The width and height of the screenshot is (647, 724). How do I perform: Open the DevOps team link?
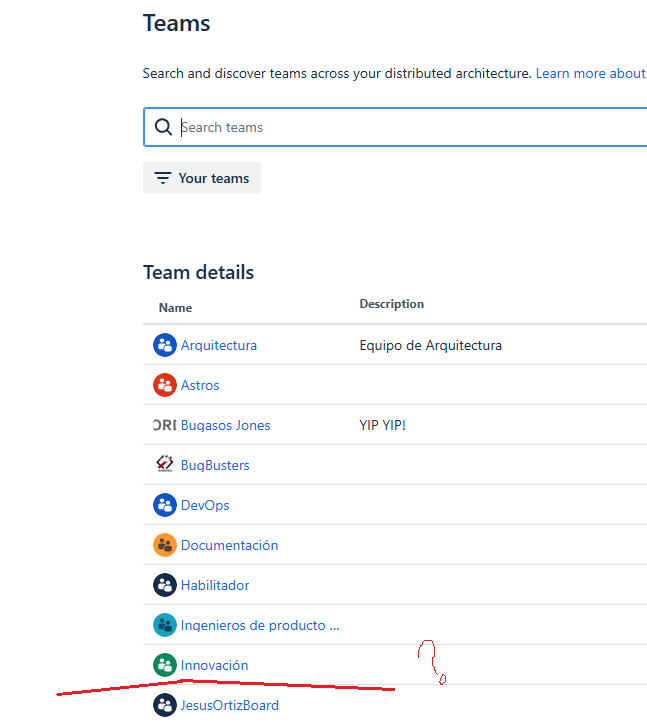click(205, 505)
